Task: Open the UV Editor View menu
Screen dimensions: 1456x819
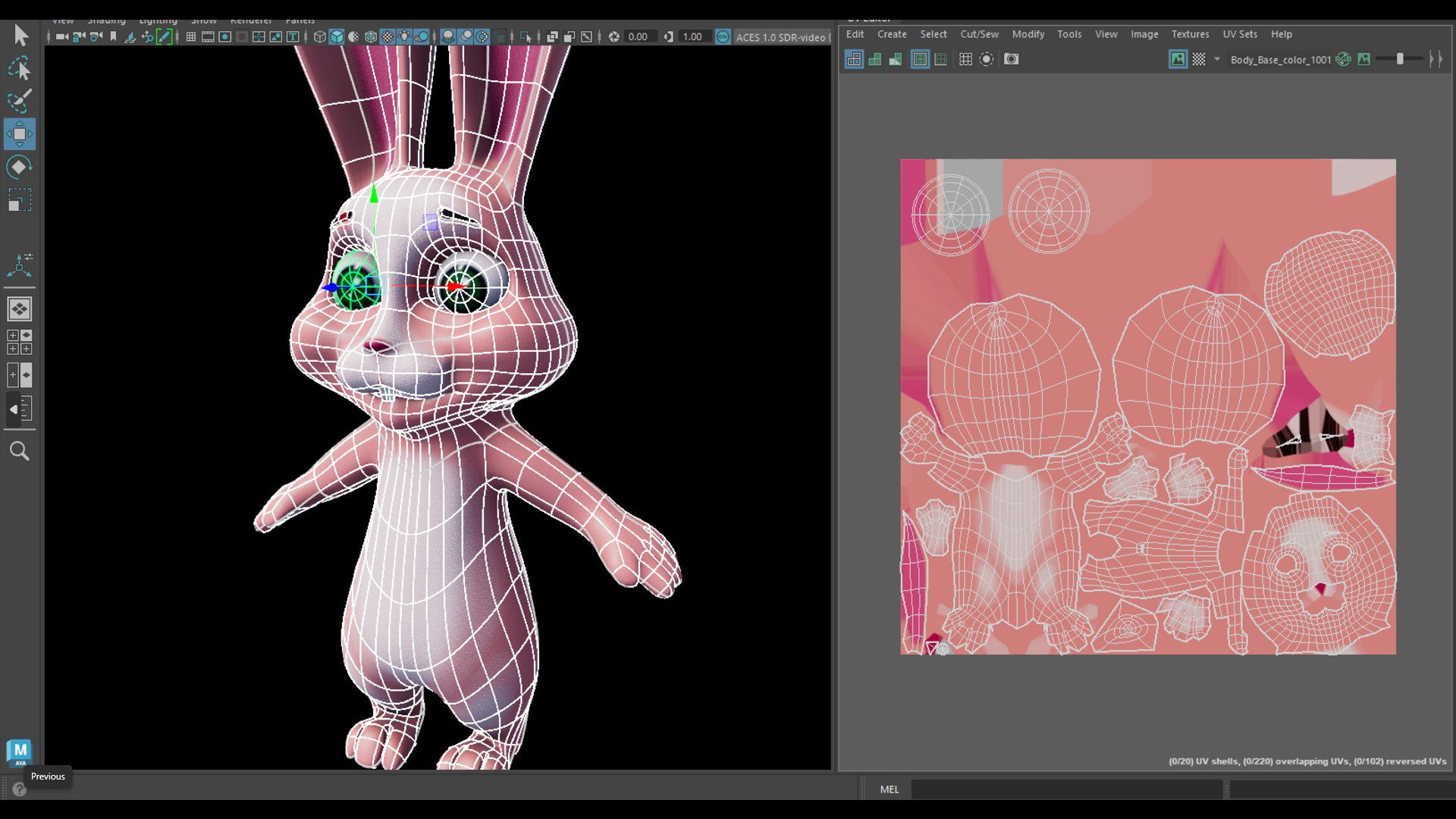Action: pyautogui.click(x=1106, y=34)
